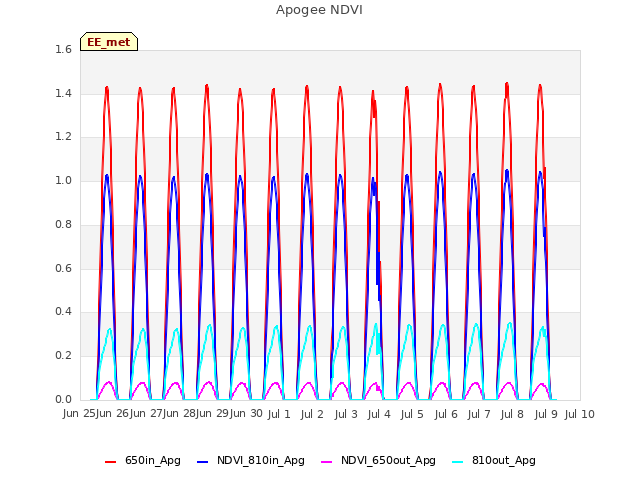The width and height of the screenshot is (640, 480).
Task: Click the 1.6 y-axis tick label
Action: pyautogui.click(x=63, y=49)
